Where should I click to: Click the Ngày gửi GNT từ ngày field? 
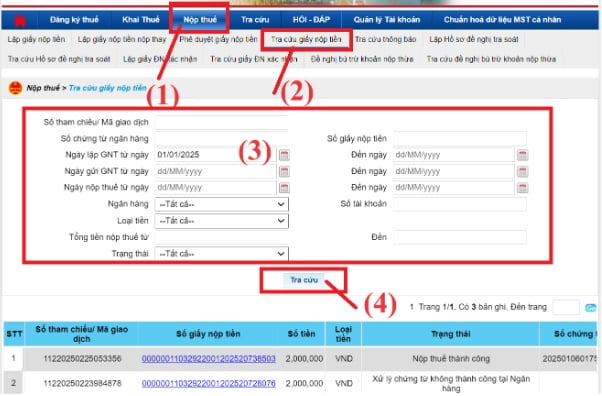point(215,171)
